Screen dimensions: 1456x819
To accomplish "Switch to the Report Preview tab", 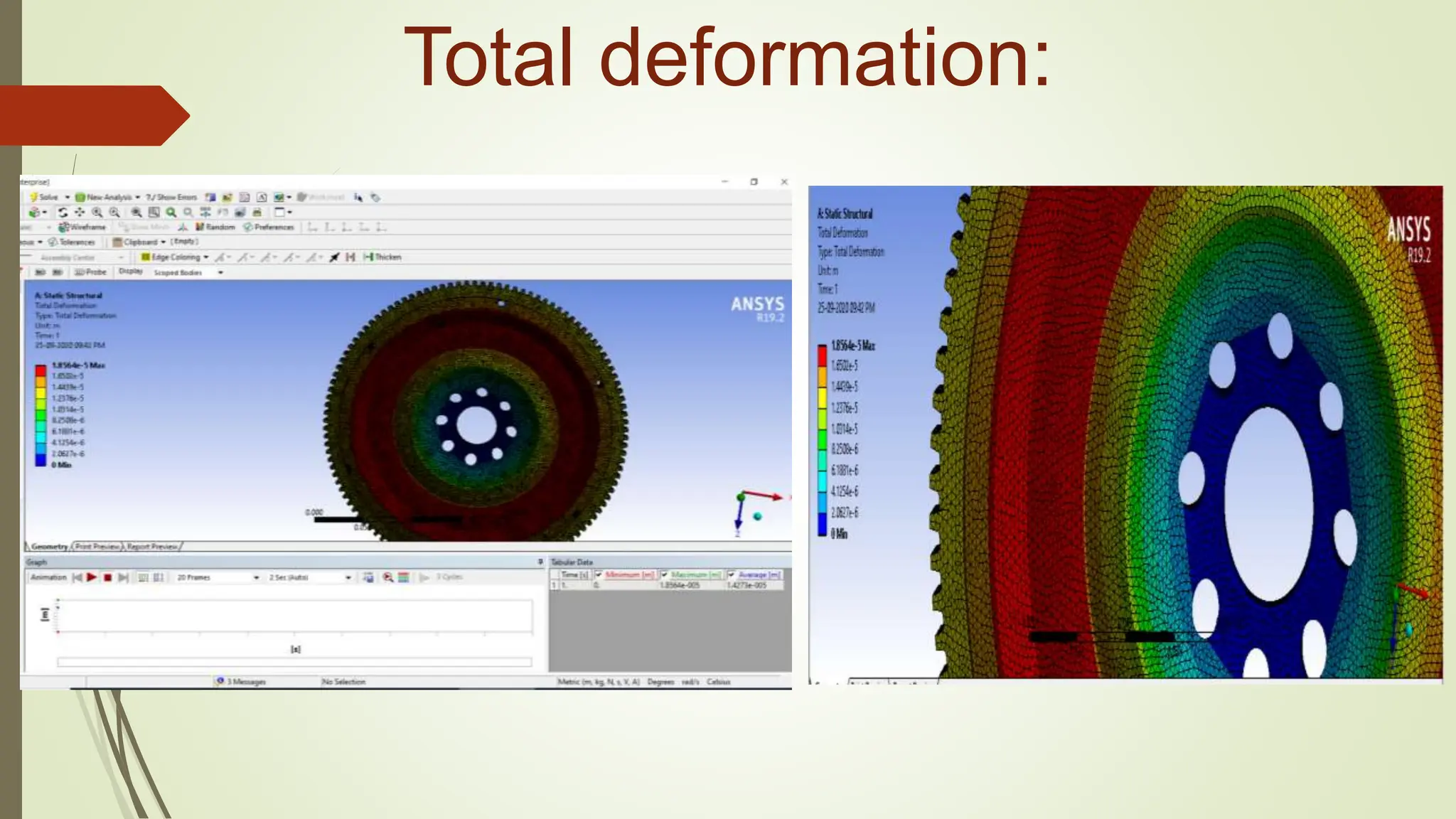I will pos(153,546).
